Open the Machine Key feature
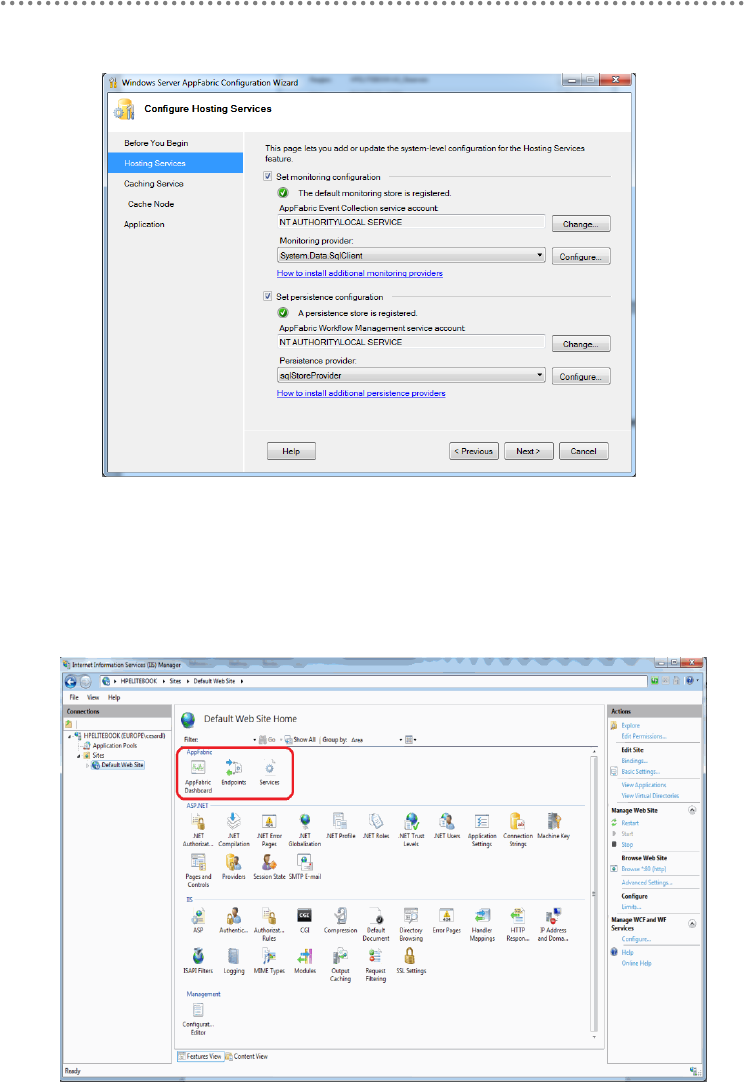This screenshot has height=1082, width=744. (554, 825)
